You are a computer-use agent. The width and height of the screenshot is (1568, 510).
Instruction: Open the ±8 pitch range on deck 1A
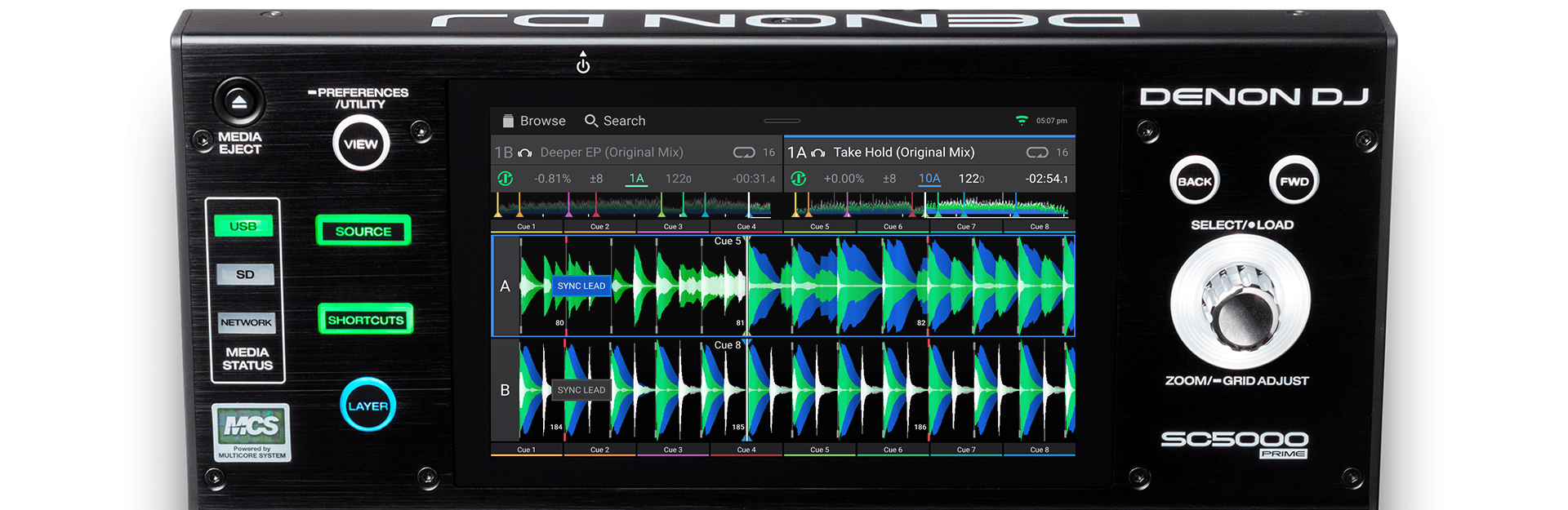[889, 179]
